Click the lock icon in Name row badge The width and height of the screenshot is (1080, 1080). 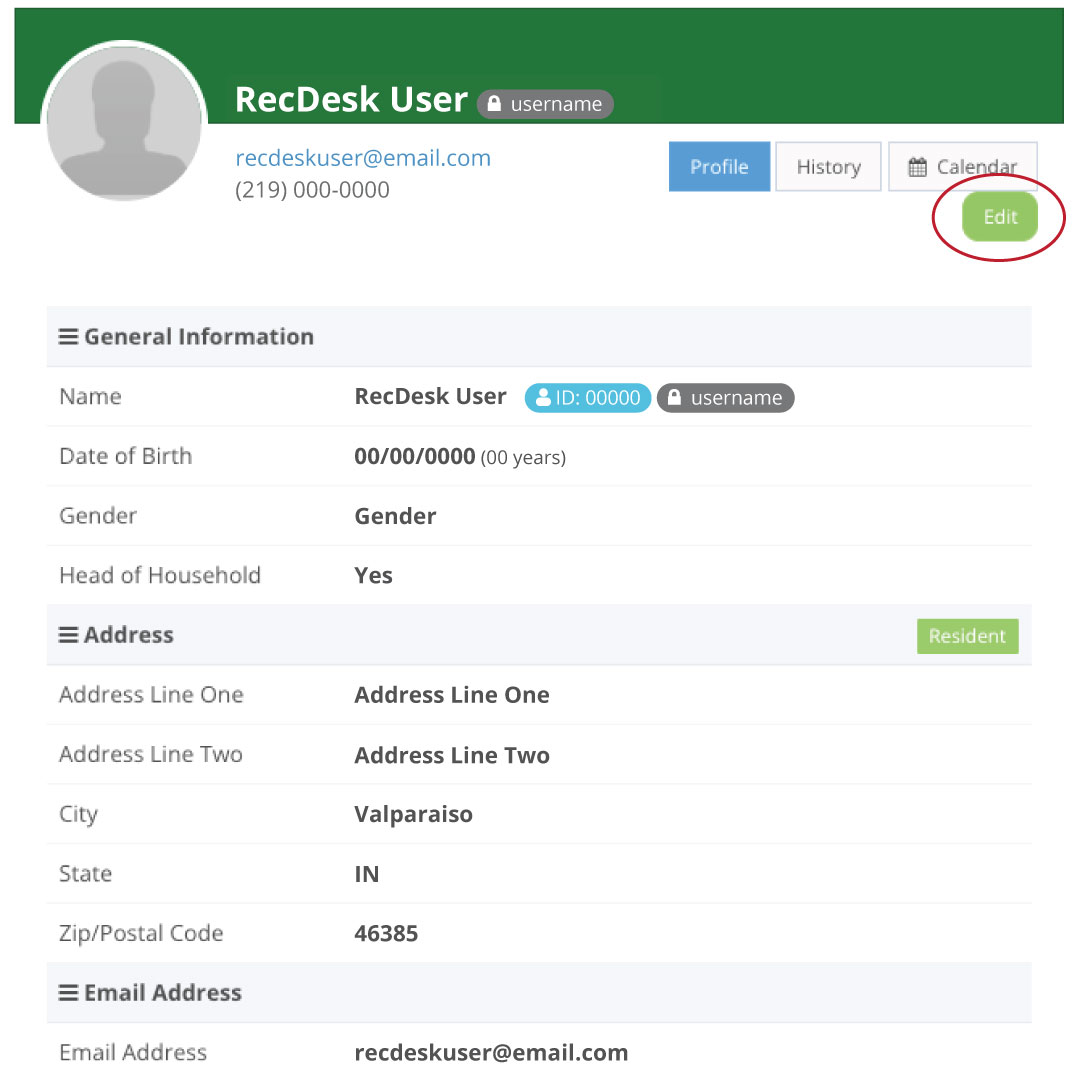(x=675, y=398)
